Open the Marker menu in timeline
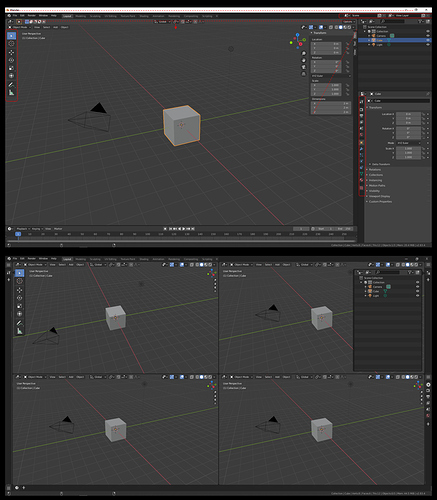This screenshot has height=500, width=437. 58,229
